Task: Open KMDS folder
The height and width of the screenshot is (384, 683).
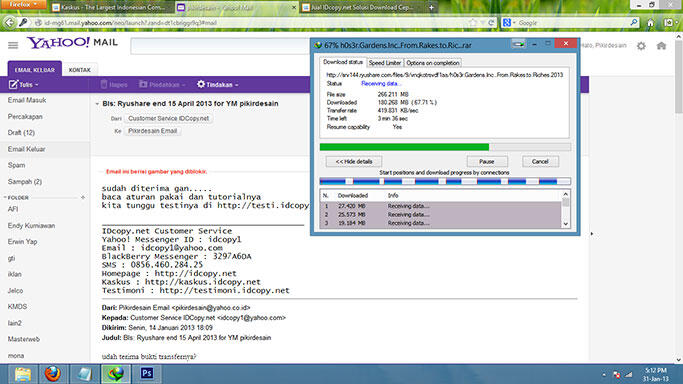Action: point(17,307)
